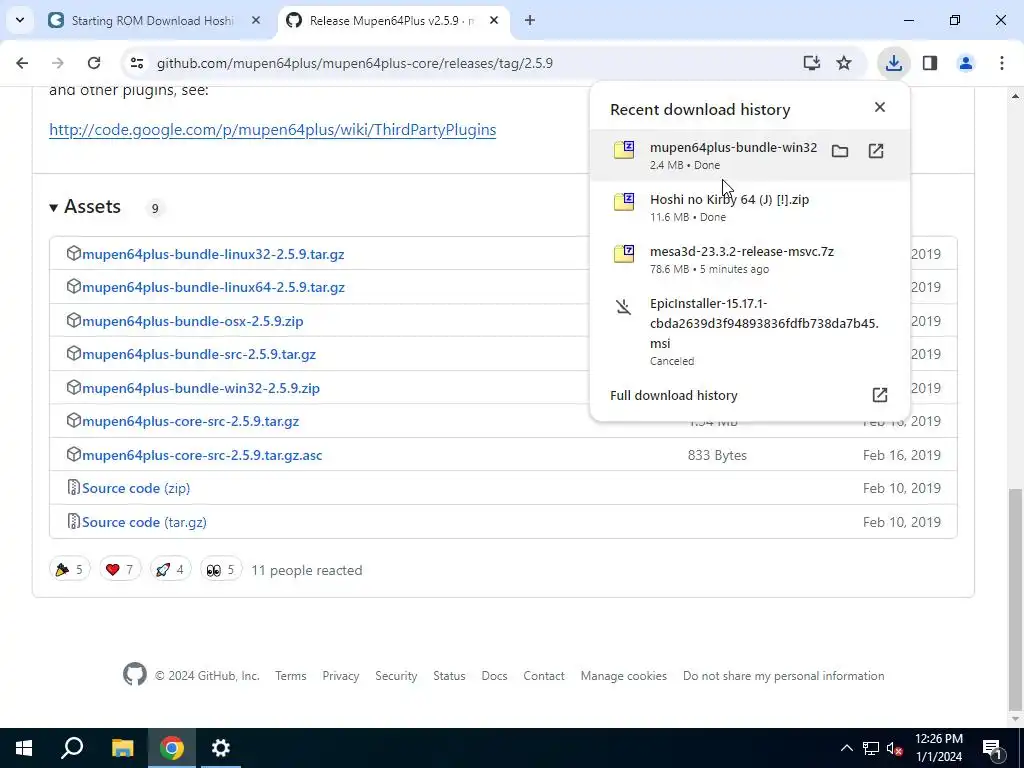Viewport: 1024px width, 768px height.
Task: Show mupen64plus-bundle-win32 in folder
Action: pyautogui.click(x=840, y=152)
